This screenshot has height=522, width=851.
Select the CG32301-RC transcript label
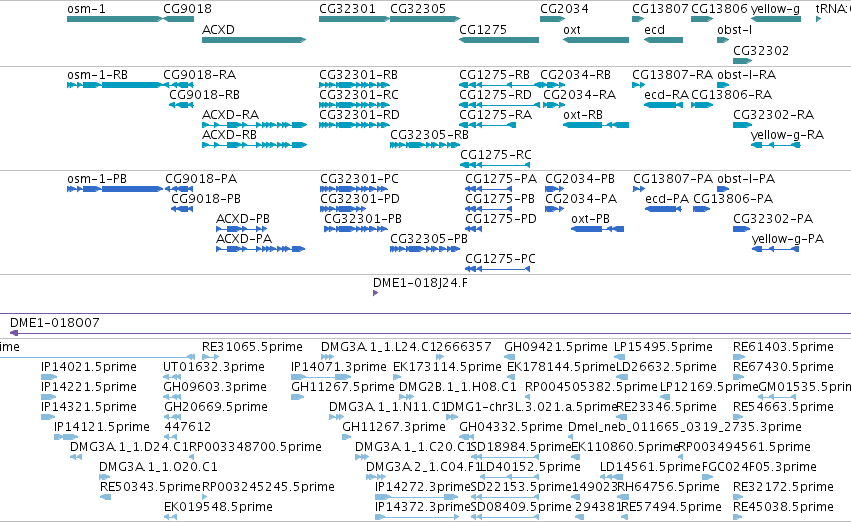click(x=359, y=95)
